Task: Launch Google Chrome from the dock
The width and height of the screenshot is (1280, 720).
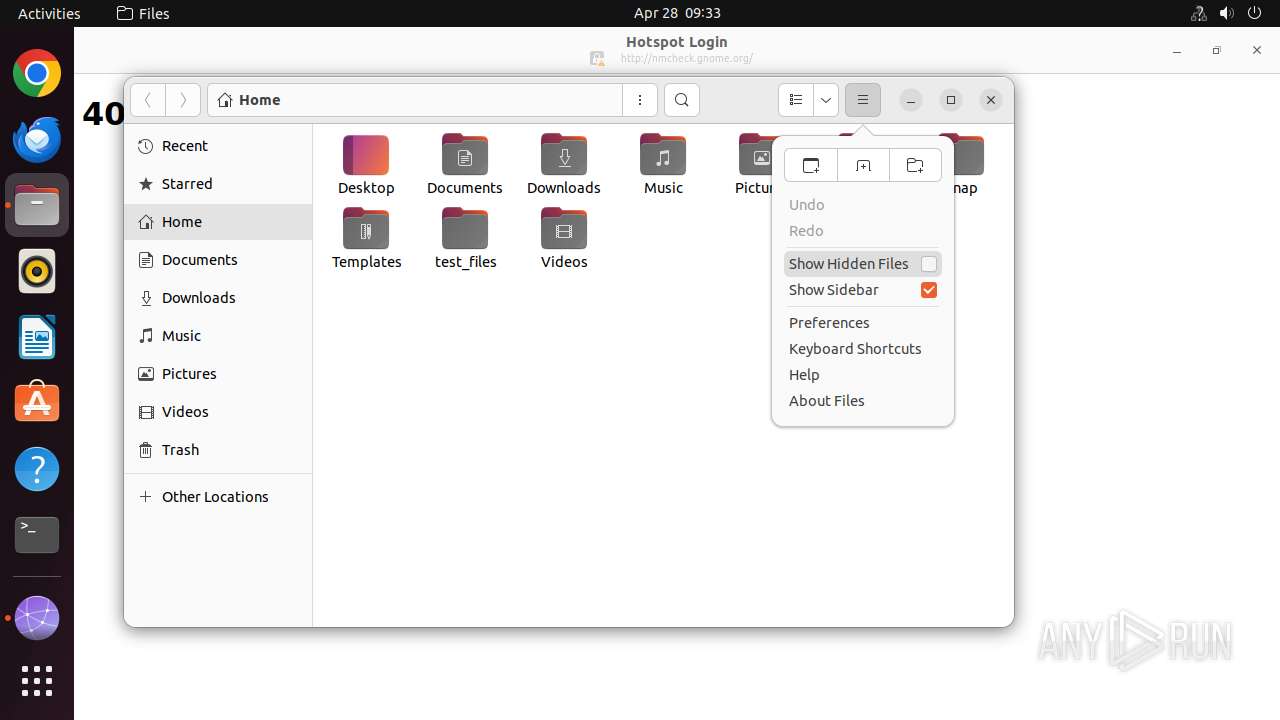Action: point(37,74)
